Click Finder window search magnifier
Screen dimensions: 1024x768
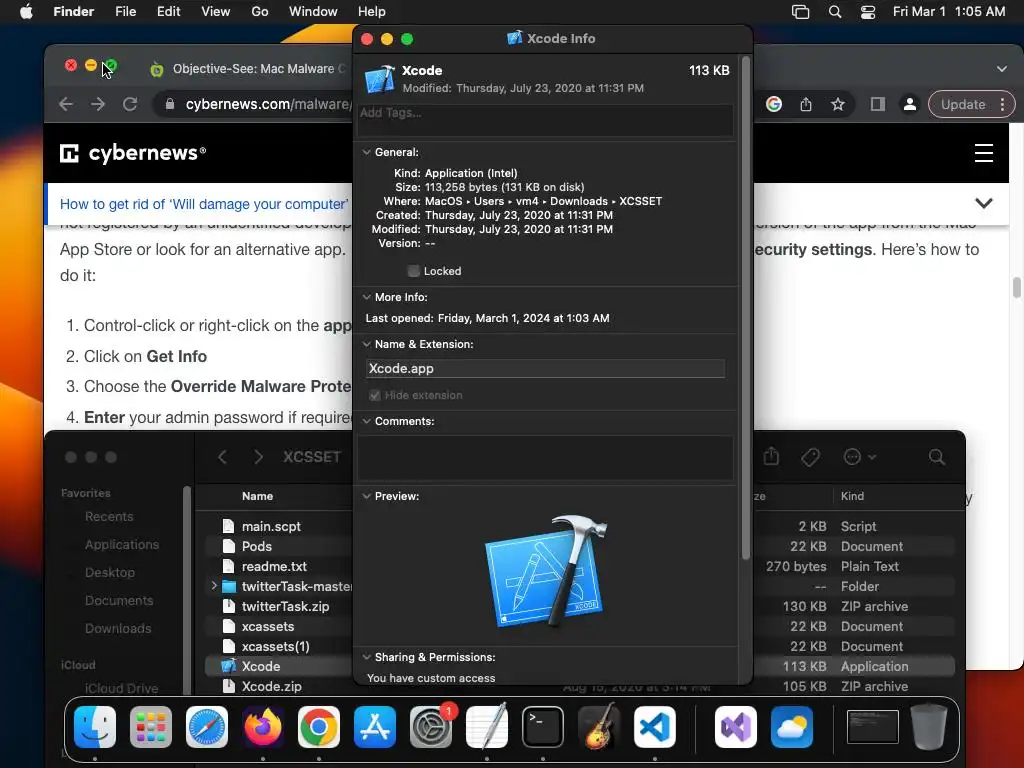936,457
